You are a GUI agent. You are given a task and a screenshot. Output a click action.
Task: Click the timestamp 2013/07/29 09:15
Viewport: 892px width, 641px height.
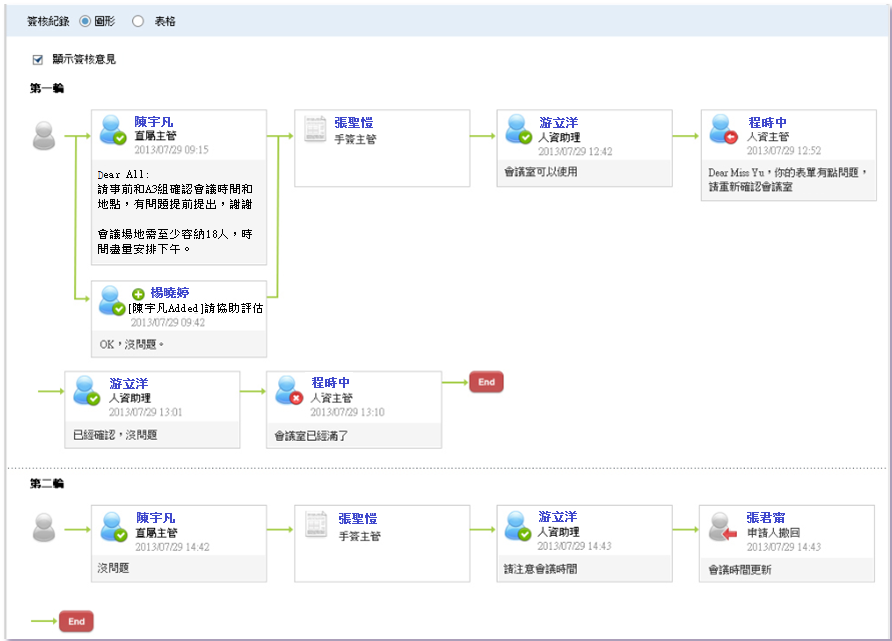coord(171,150)
